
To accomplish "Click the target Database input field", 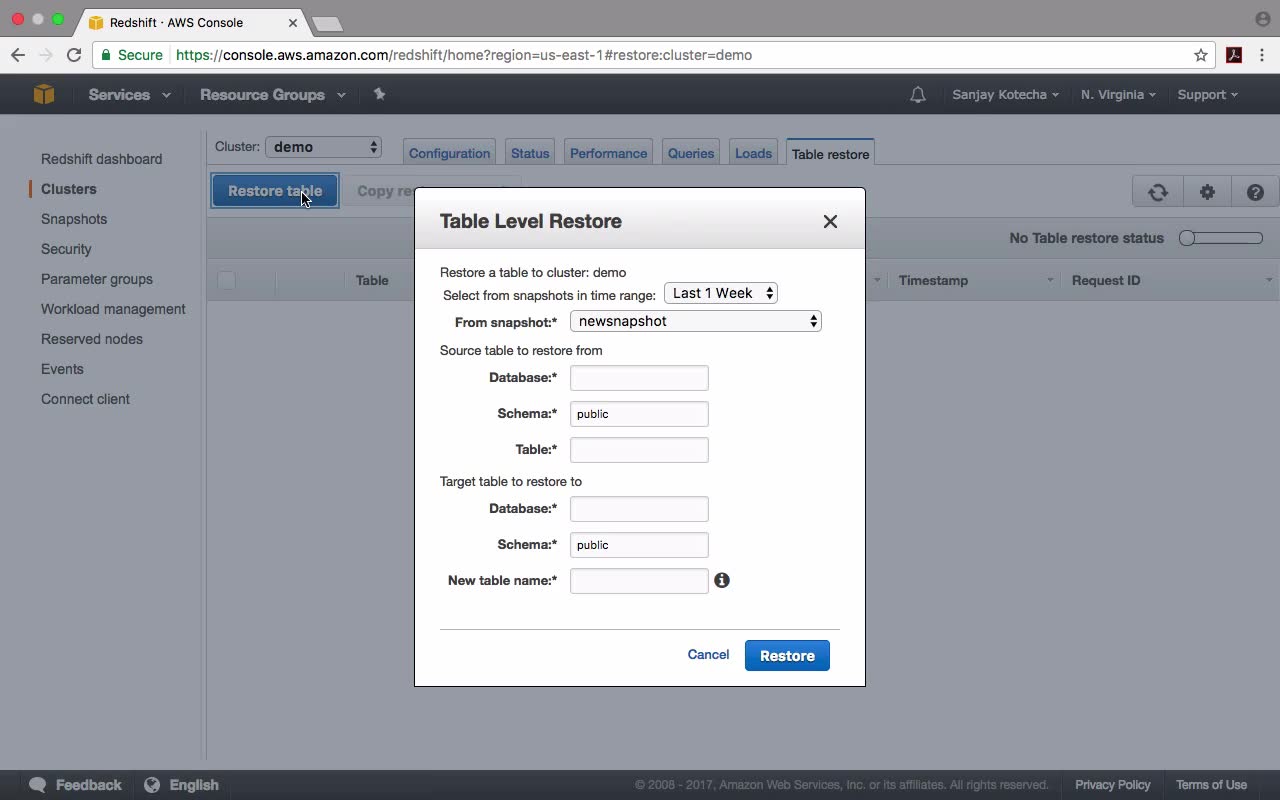I will (639, 509).
